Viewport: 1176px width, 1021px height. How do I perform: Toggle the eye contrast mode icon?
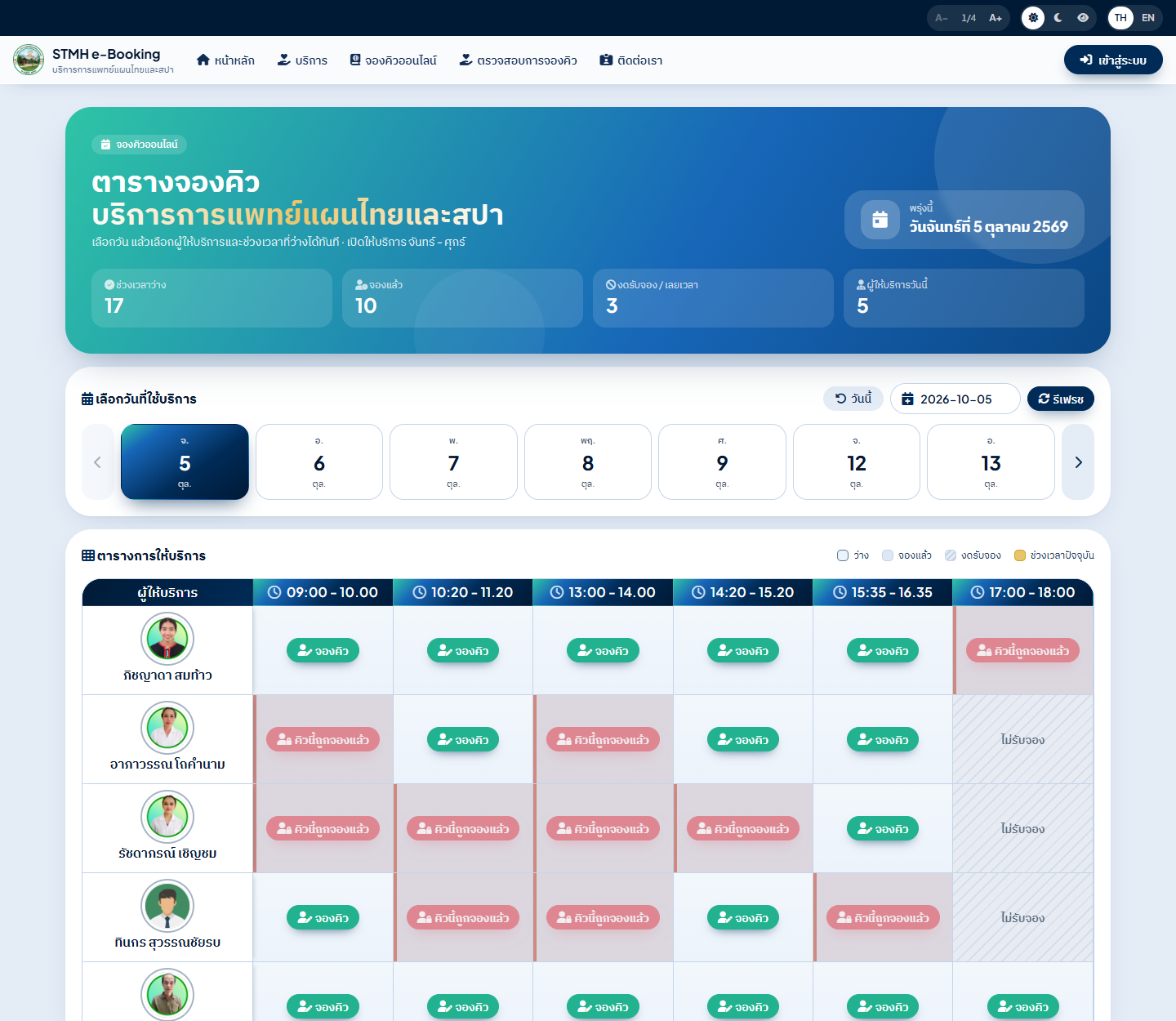click(1083, 18)
